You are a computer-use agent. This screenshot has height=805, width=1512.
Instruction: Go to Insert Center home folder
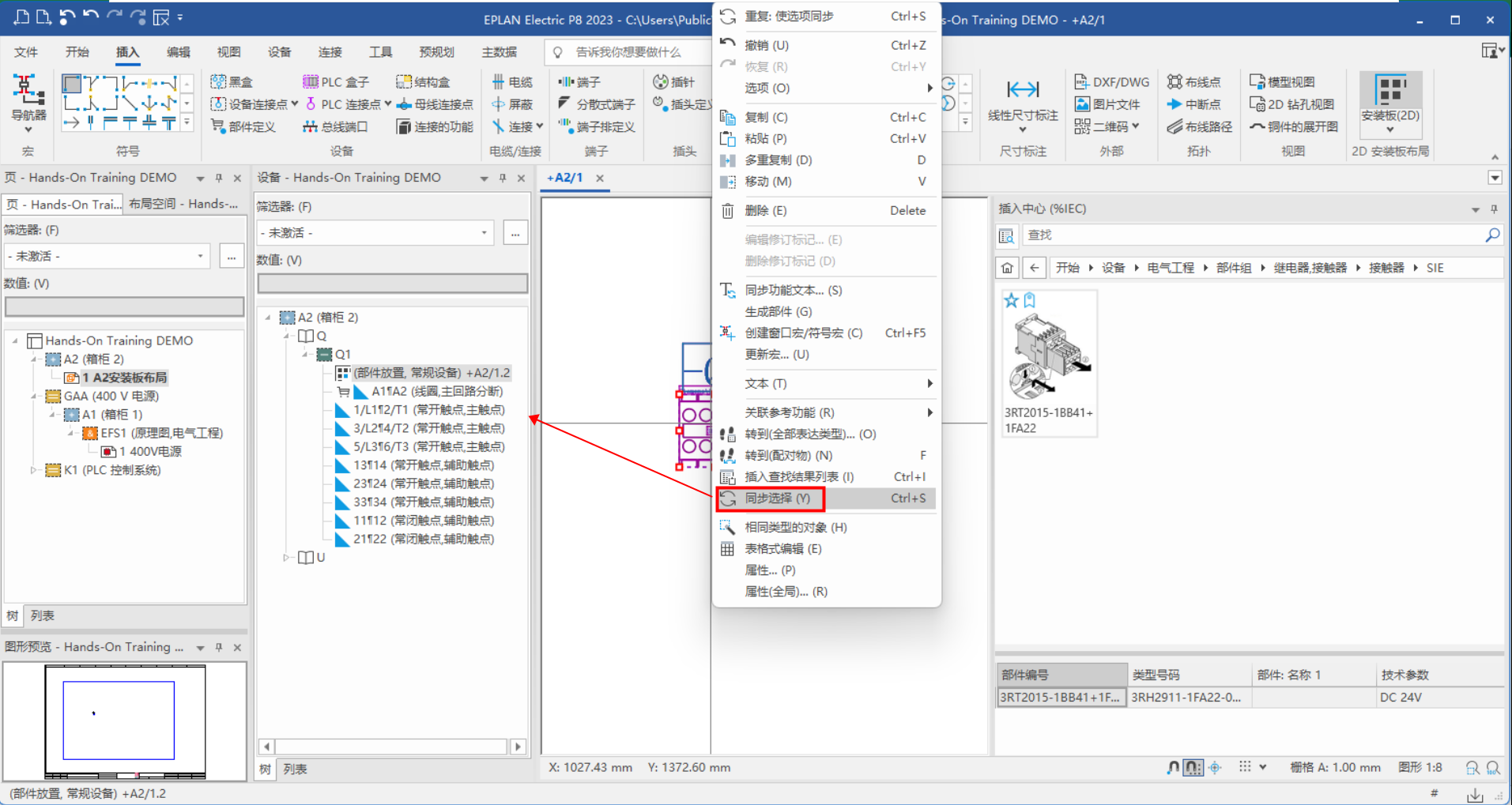click(x=1007, y=268)
